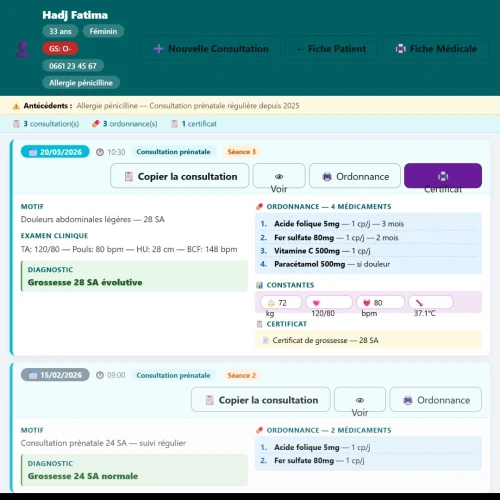Click the clipboard icon beside Certificat heading
Viewport: 500px width, 500px height.
pyautogui.click(x=260, y=324)
